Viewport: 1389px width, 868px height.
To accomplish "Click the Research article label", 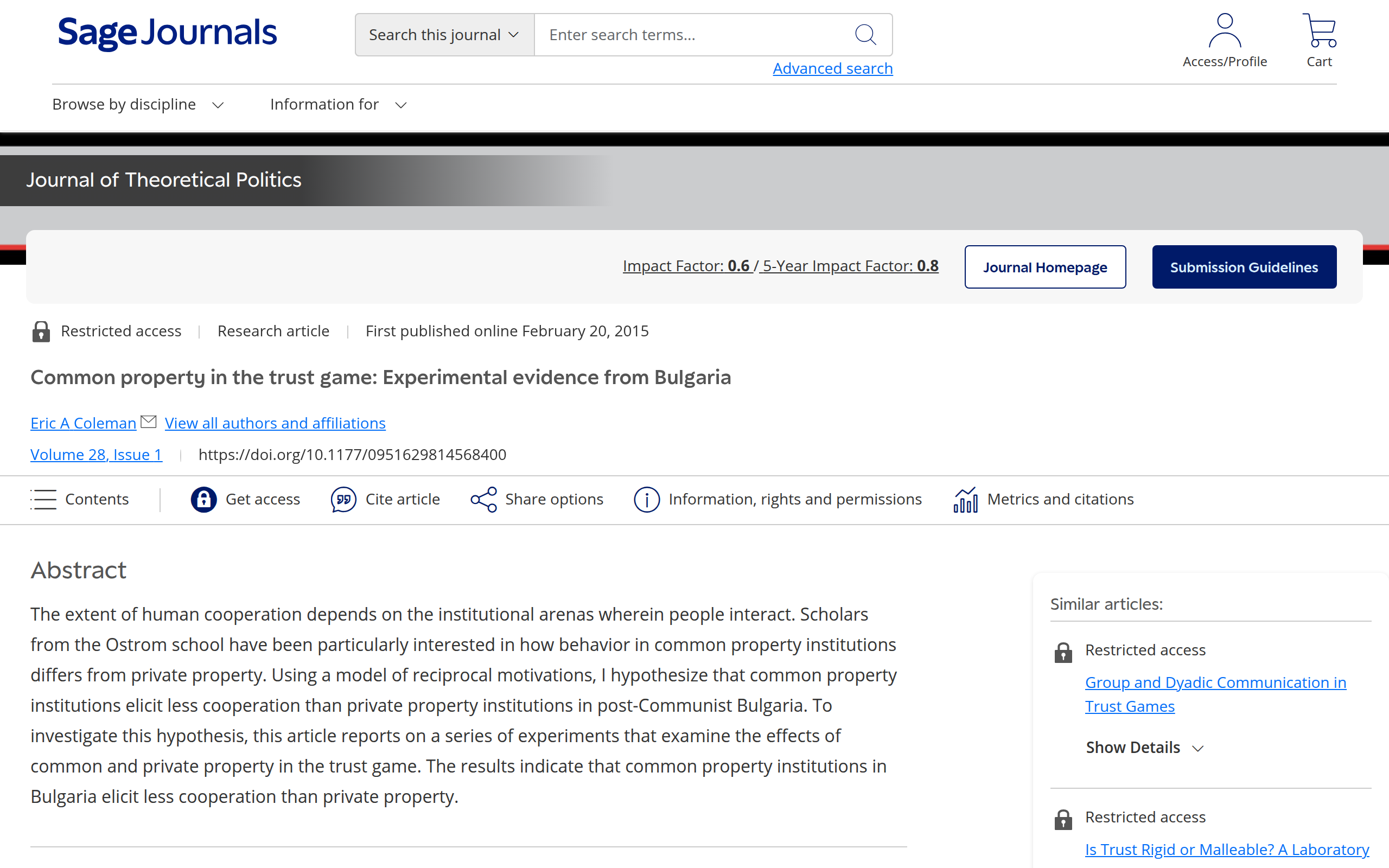I will (x=273, y=331).
